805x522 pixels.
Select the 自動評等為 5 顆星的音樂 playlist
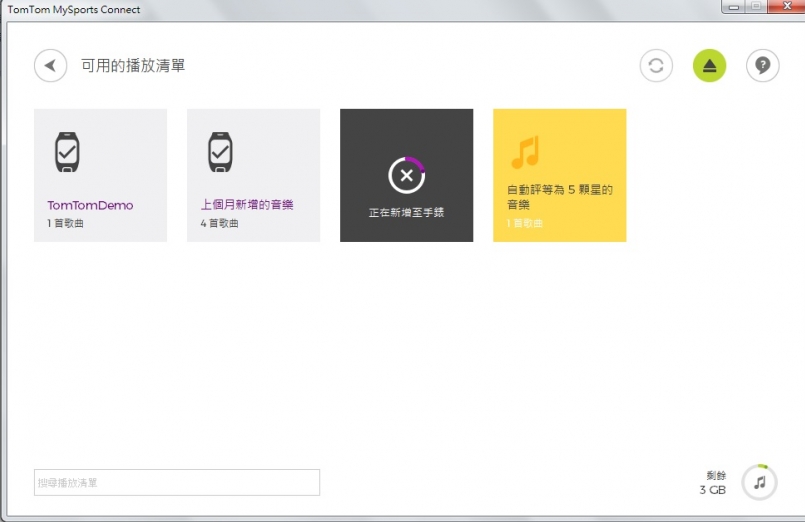[558, 195]
